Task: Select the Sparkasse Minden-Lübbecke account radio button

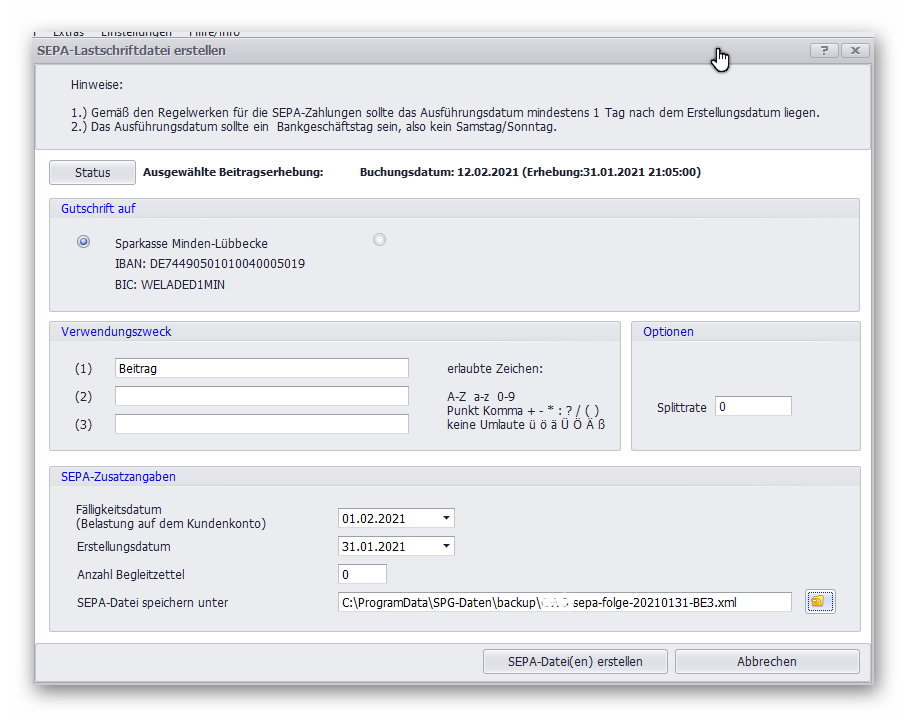Action: (x=84, y=241)
